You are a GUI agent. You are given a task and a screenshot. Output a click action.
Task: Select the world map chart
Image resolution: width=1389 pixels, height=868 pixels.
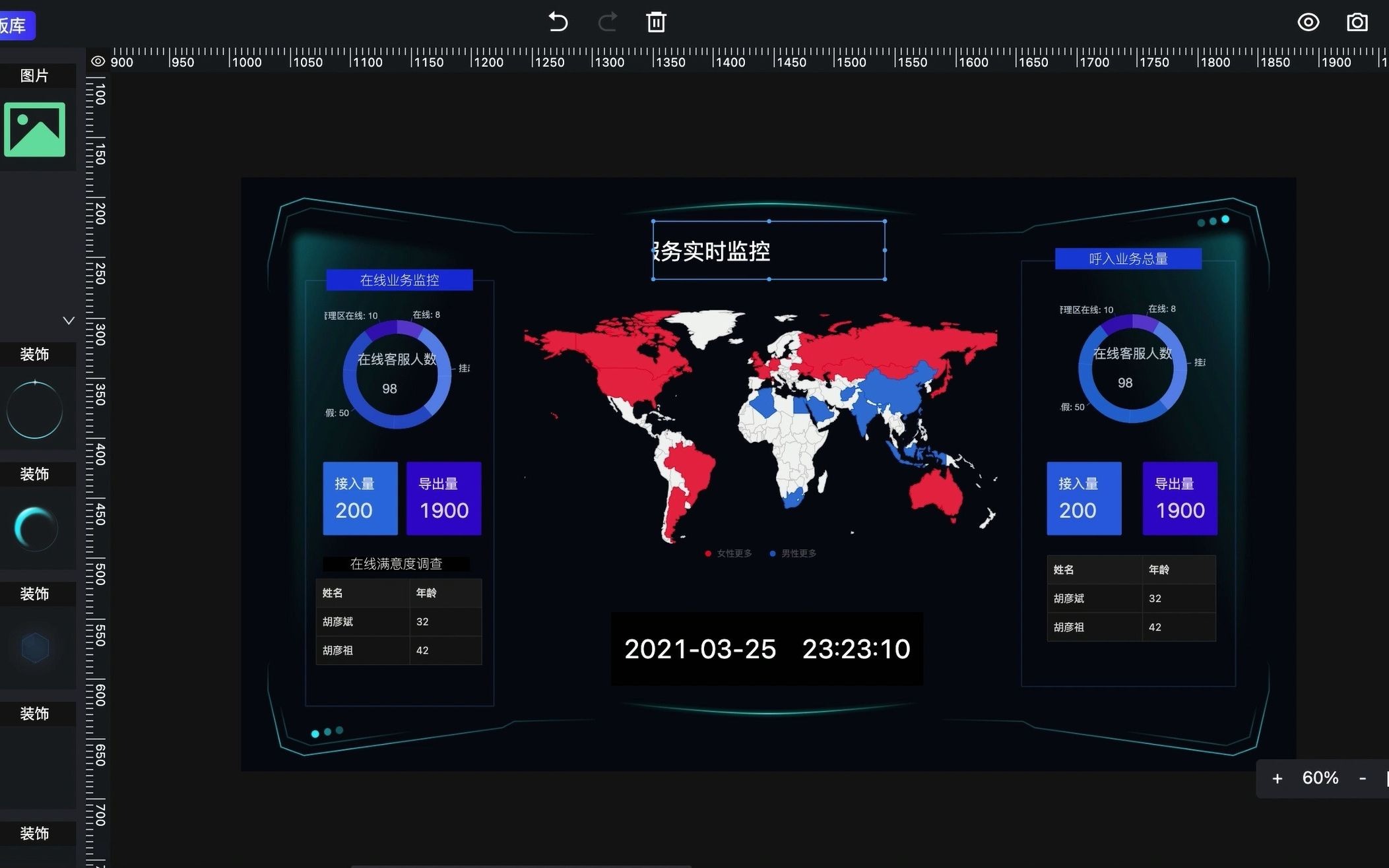(760, 427)
